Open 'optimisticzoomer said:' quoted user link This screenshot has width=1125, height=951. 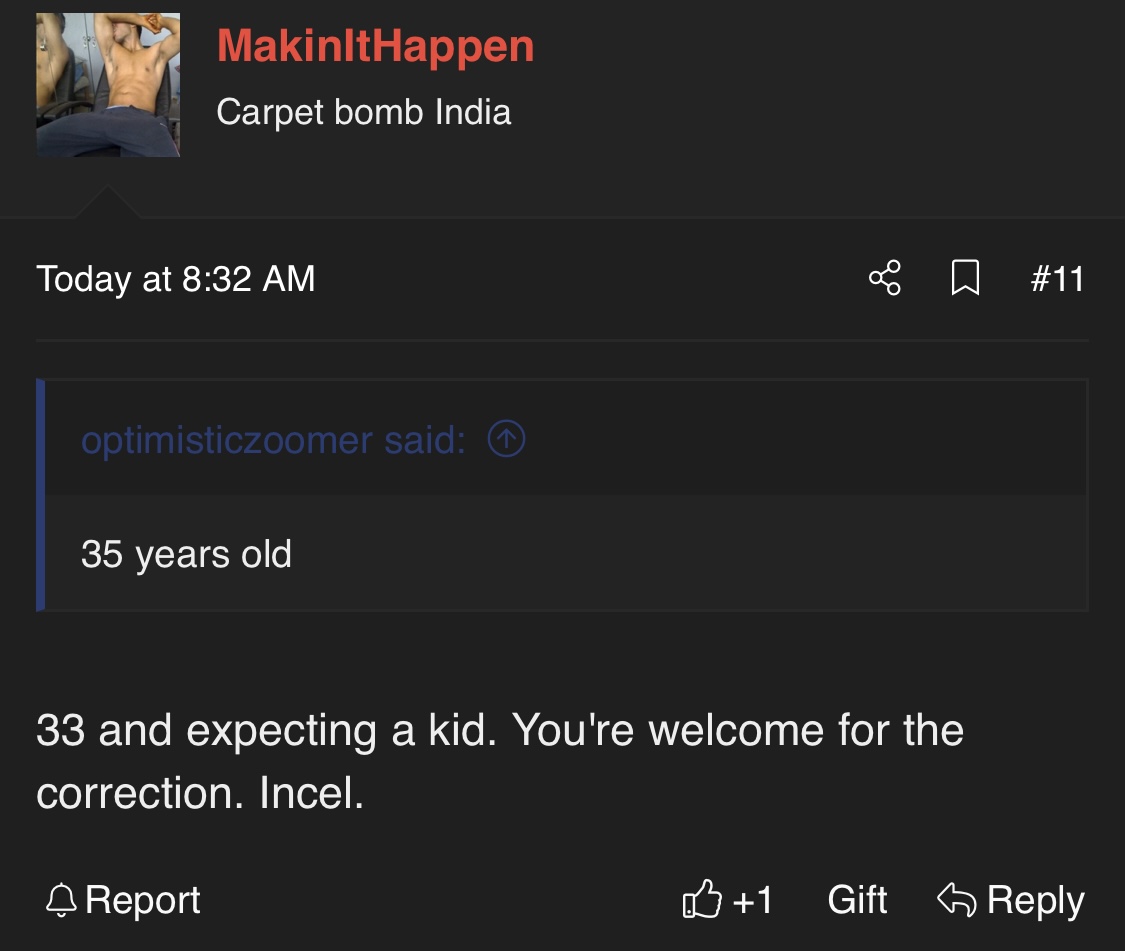tap(273, 440)
